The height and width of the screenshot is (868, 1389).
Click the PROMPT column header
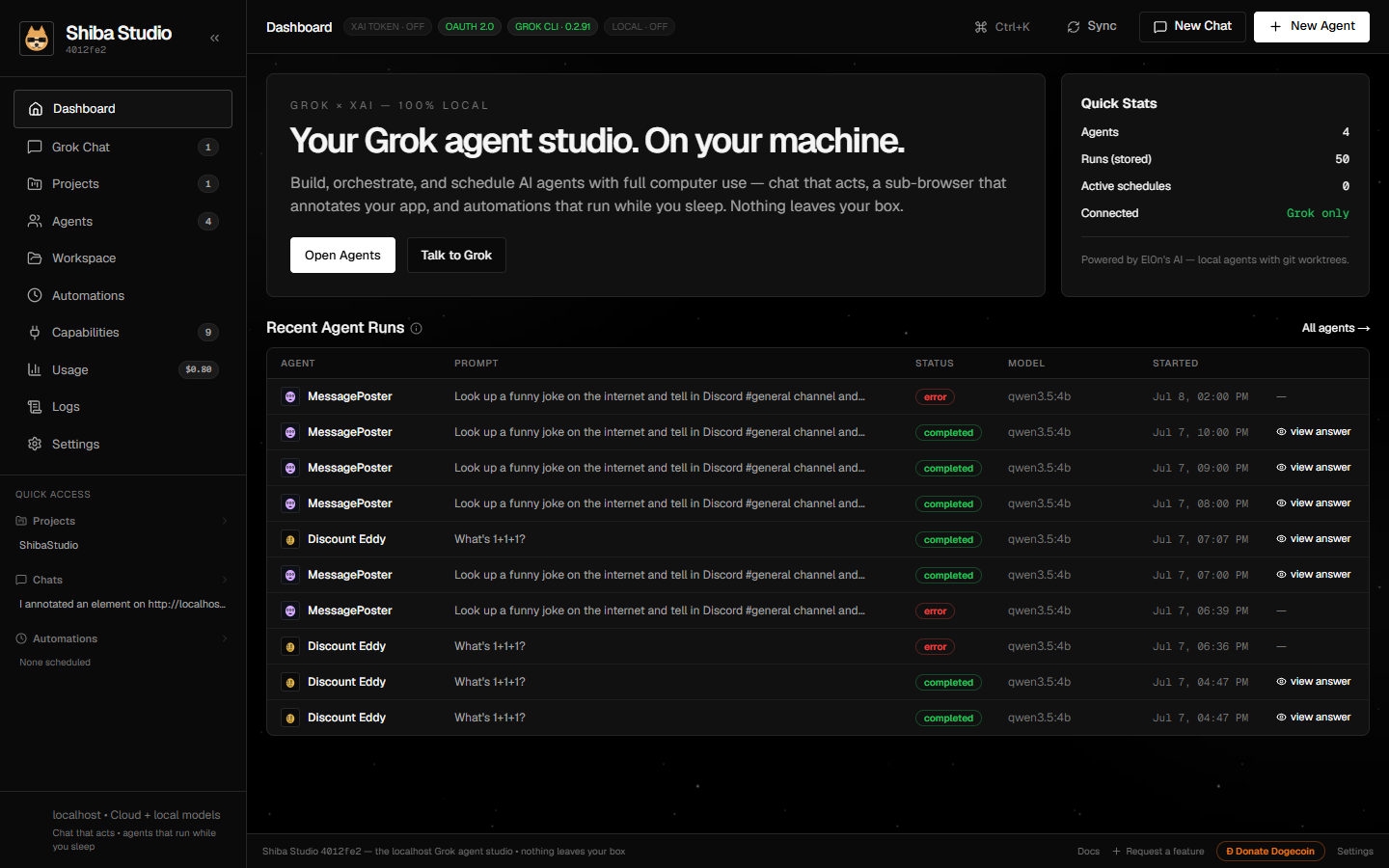coord(477,364)
